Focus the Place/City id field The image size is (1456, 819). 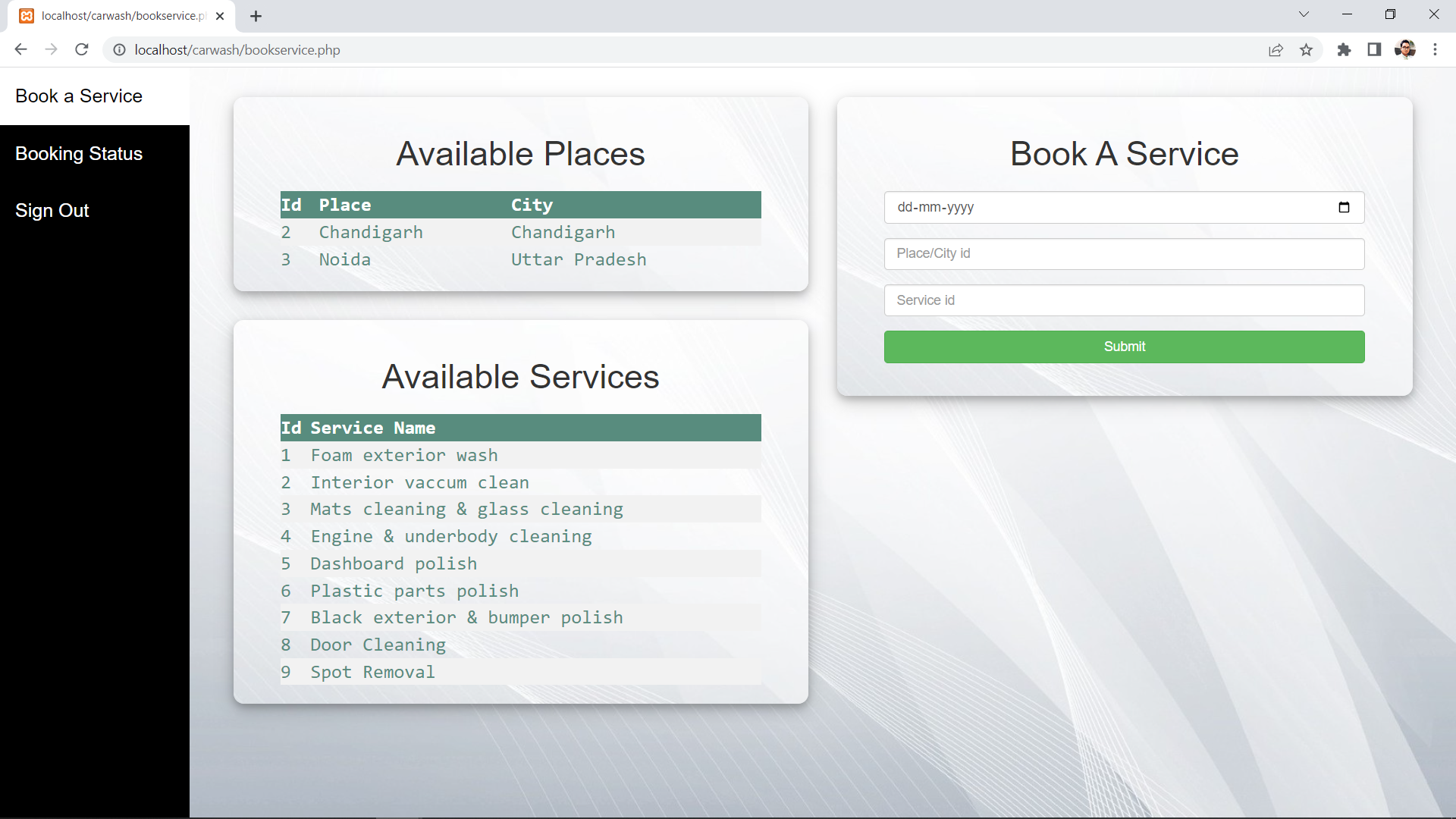click(x=1124, y=253)
